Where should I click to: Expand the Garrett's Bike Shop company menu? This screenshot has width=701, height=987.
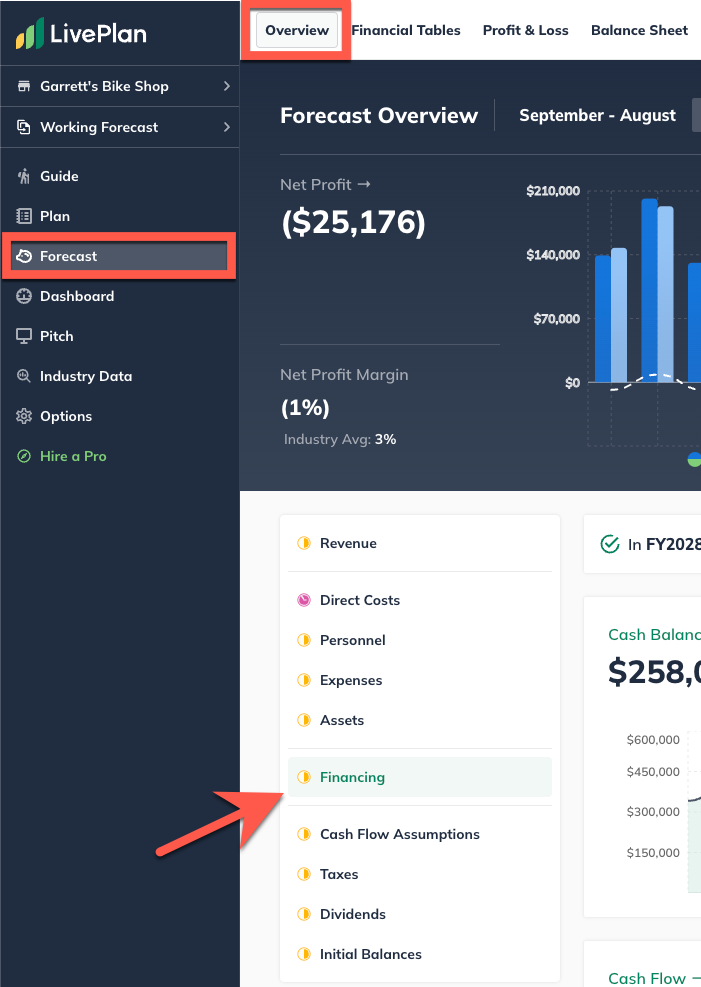tap(120, 86)
